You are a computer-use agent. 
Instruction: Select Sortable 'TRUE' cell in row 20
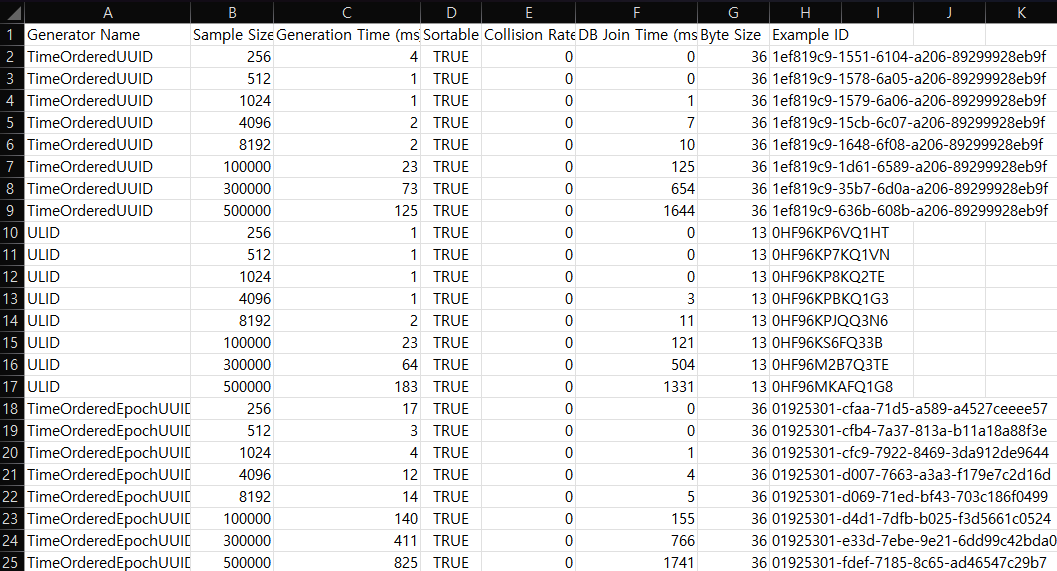point(451,452)
